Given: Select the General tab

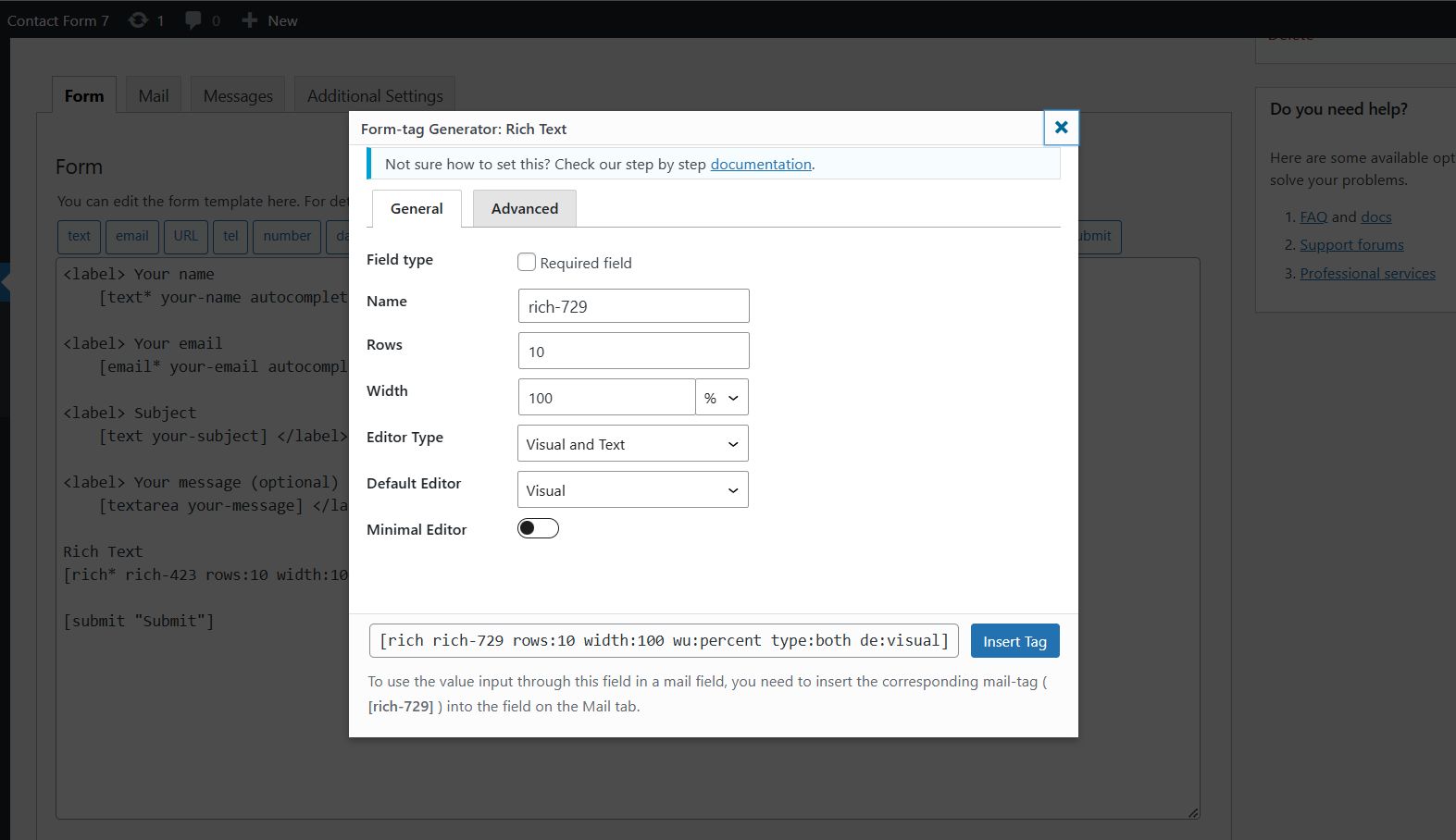Looking at the screenshot, I should pyautogui.click(x=417, y=209).
